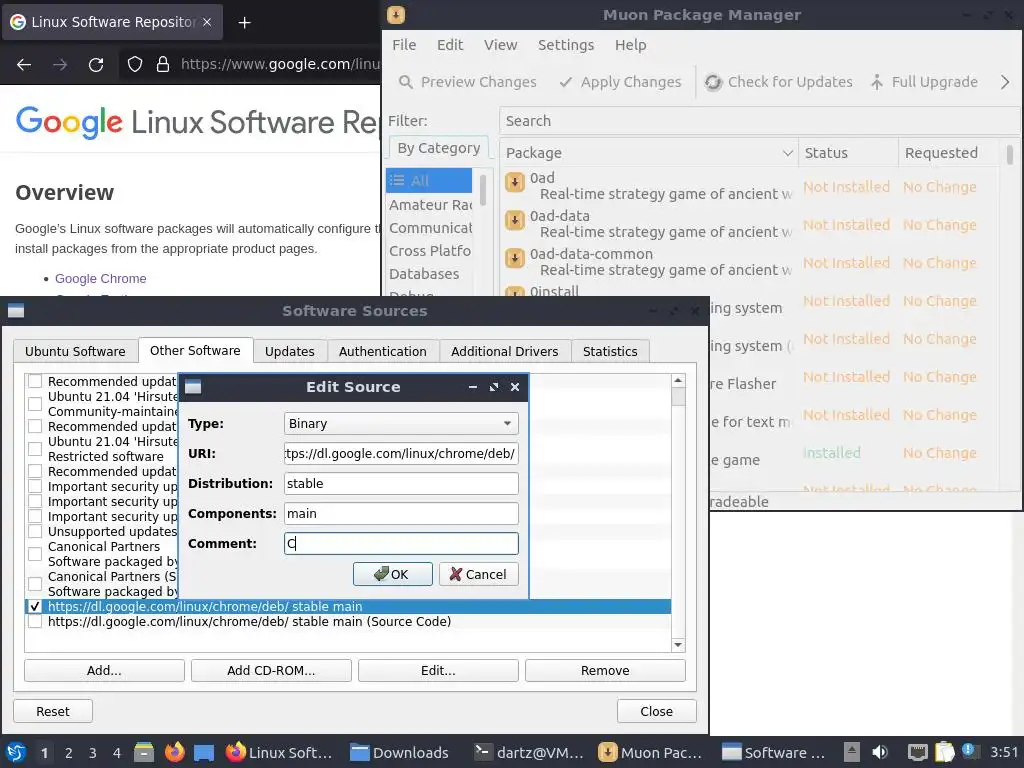Click the Muon category list scrollbar
Viewport: 1024px width, 768px height.
(x=483, y=189)
